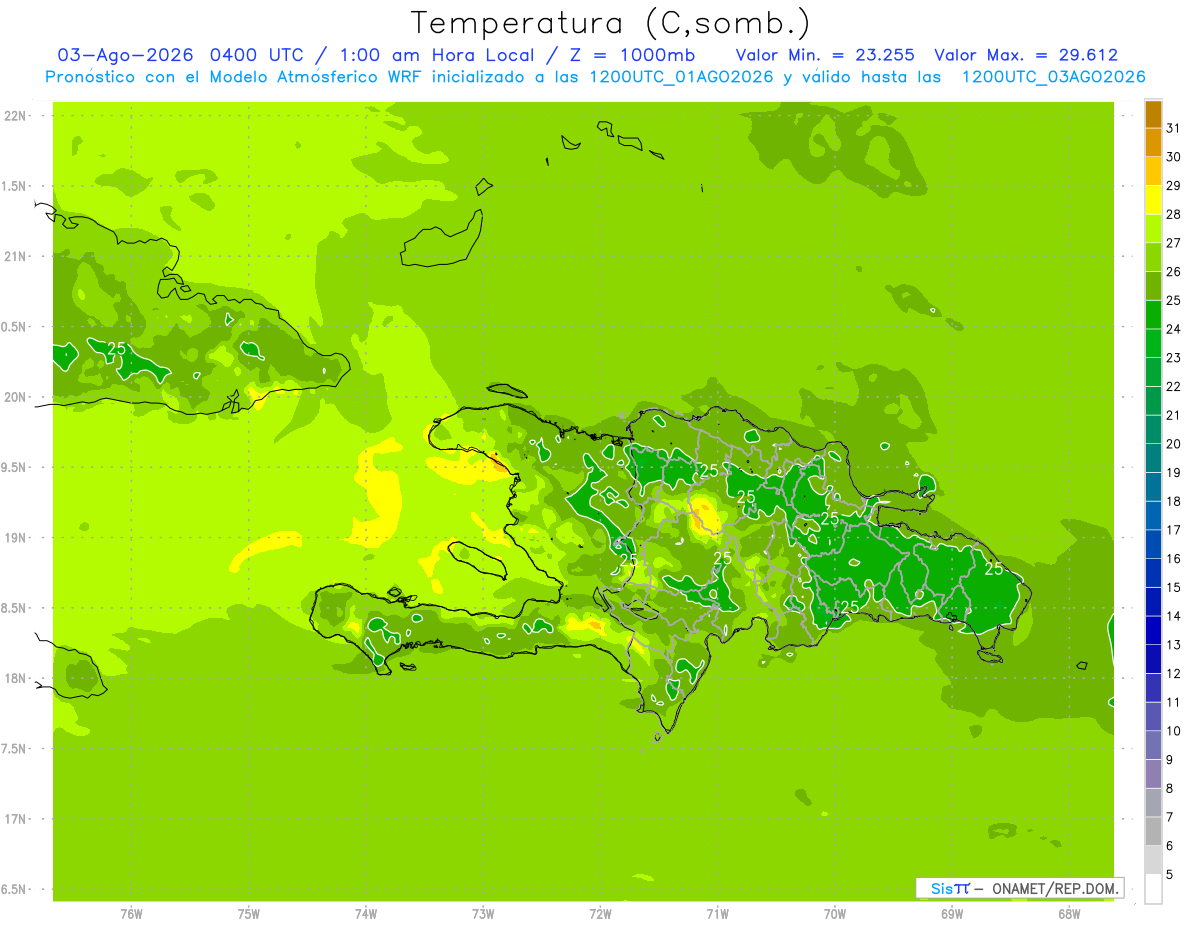The width and height of the screenshot is (1200, 927).
Task: Click the 18N latitude axis label
Action: click(13, 678)
